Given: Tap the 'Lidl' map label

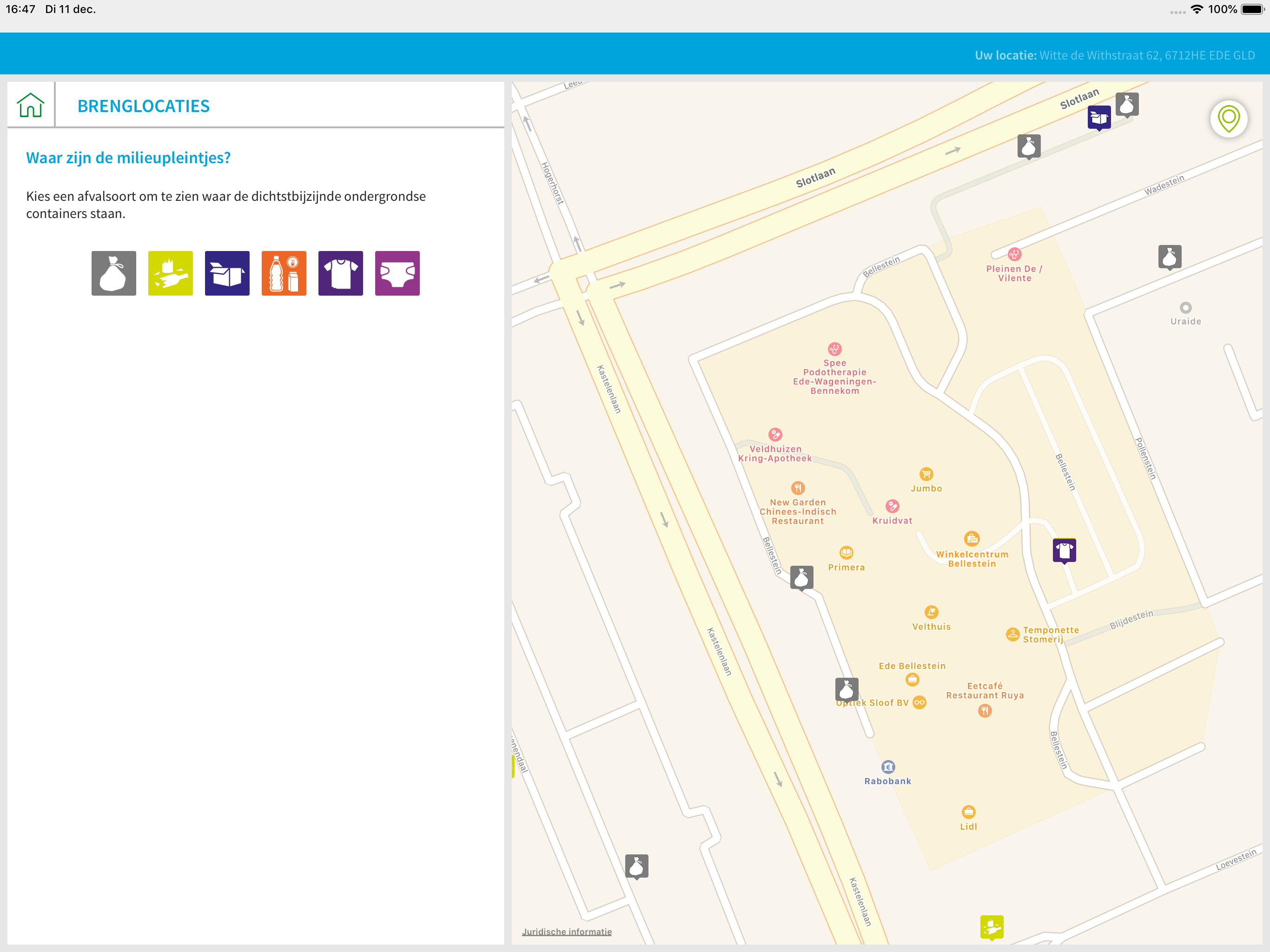Looking at the screenshot, I should coord(969,827).
